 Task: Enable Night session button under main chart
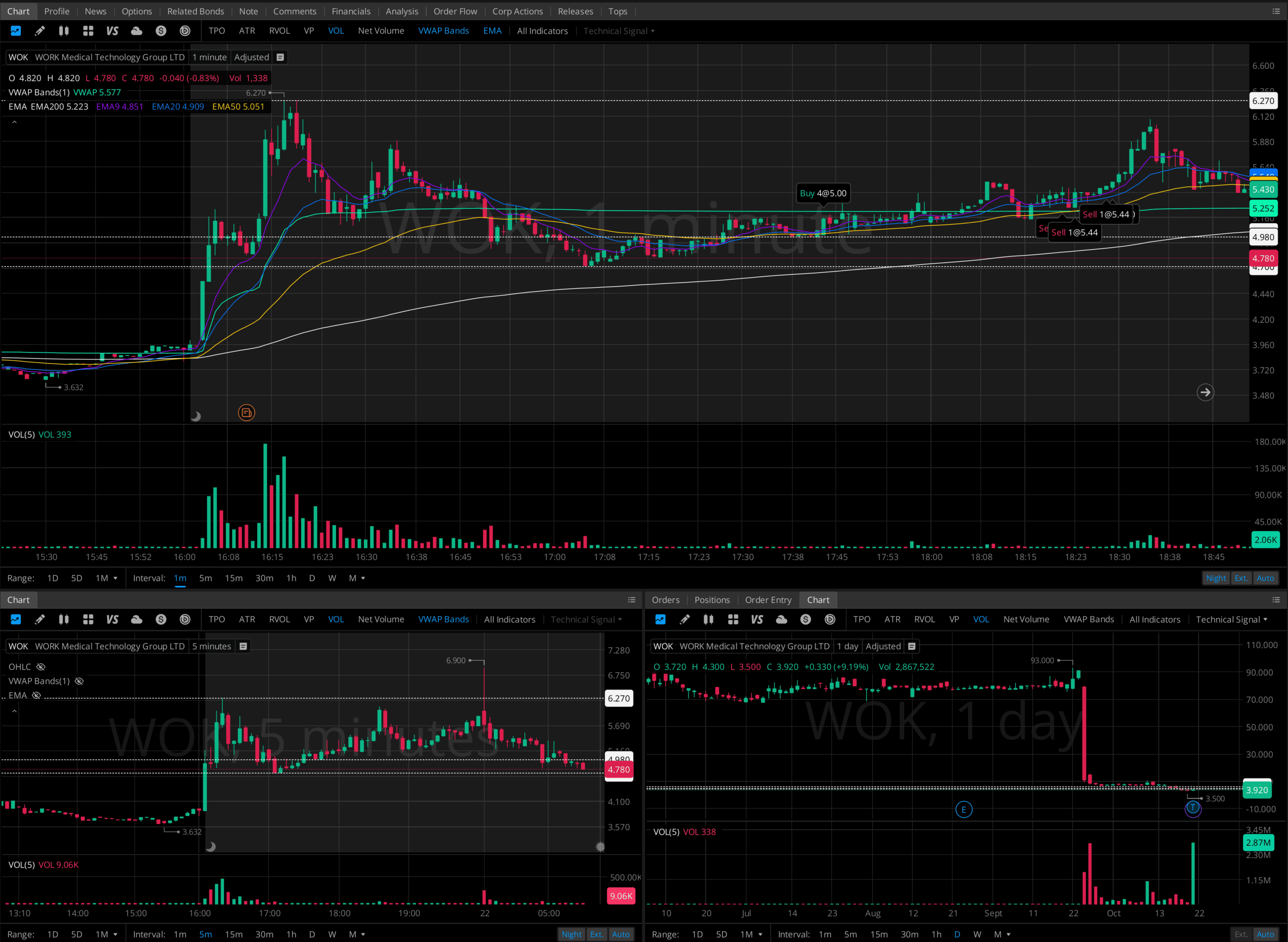[x=1215, y=578]
